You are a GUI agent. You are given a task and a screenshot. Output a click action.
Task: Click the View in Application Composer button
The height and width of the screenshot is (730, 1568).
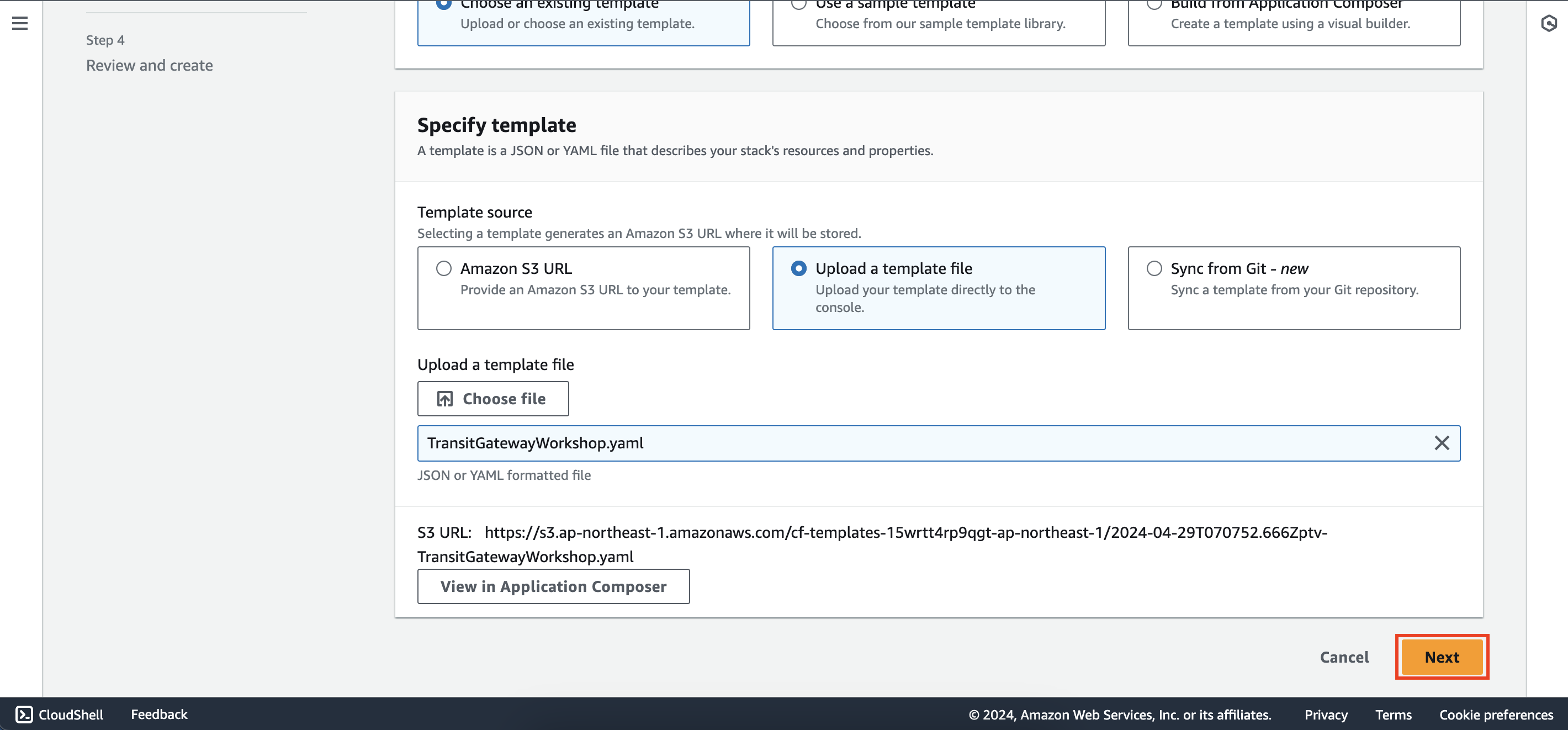click(553, 586)
